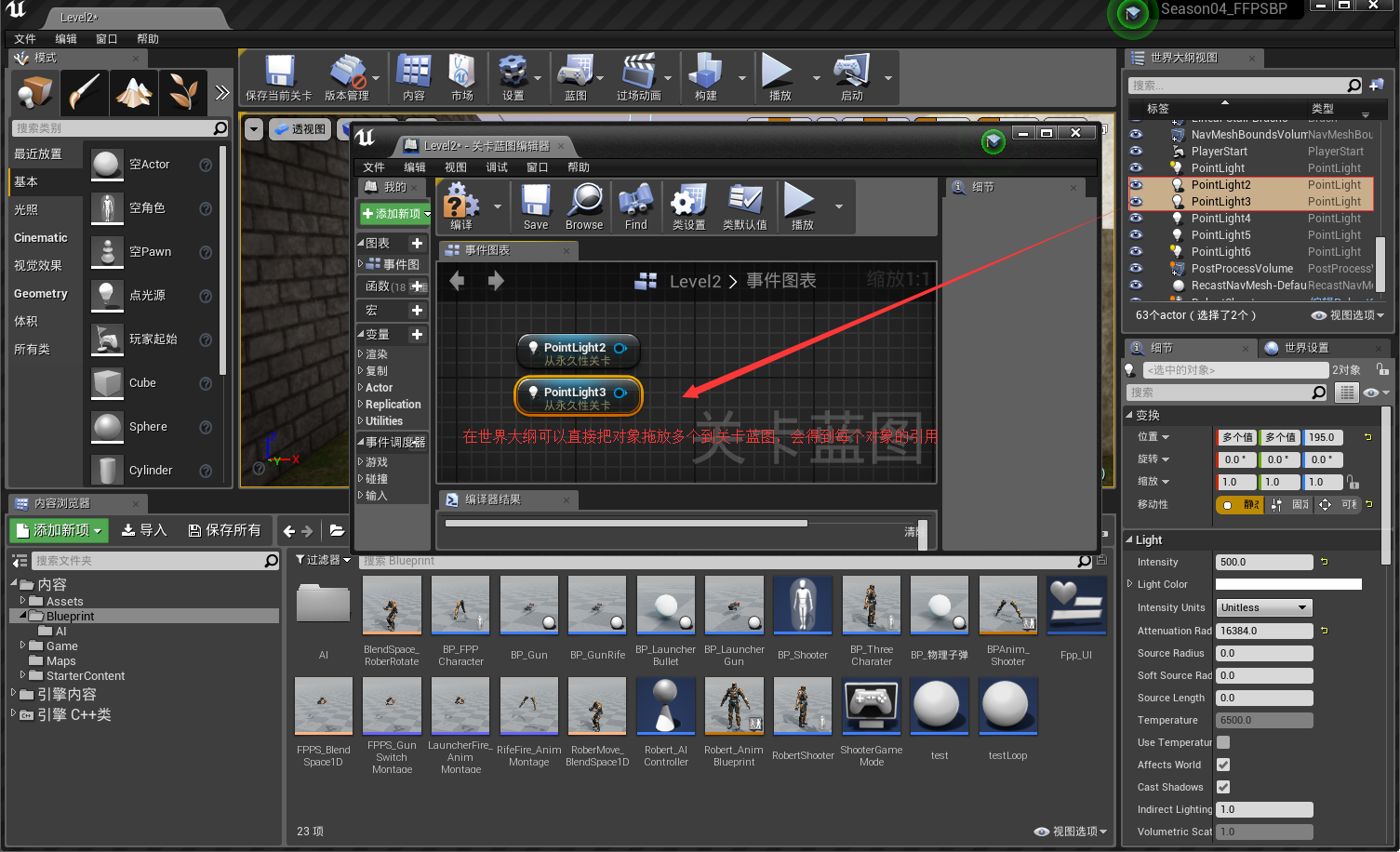Image resolution: width=1400 pixels, height=852 pixels.
Task: Open File menu in main editor
Action: (x=25, y=39)
